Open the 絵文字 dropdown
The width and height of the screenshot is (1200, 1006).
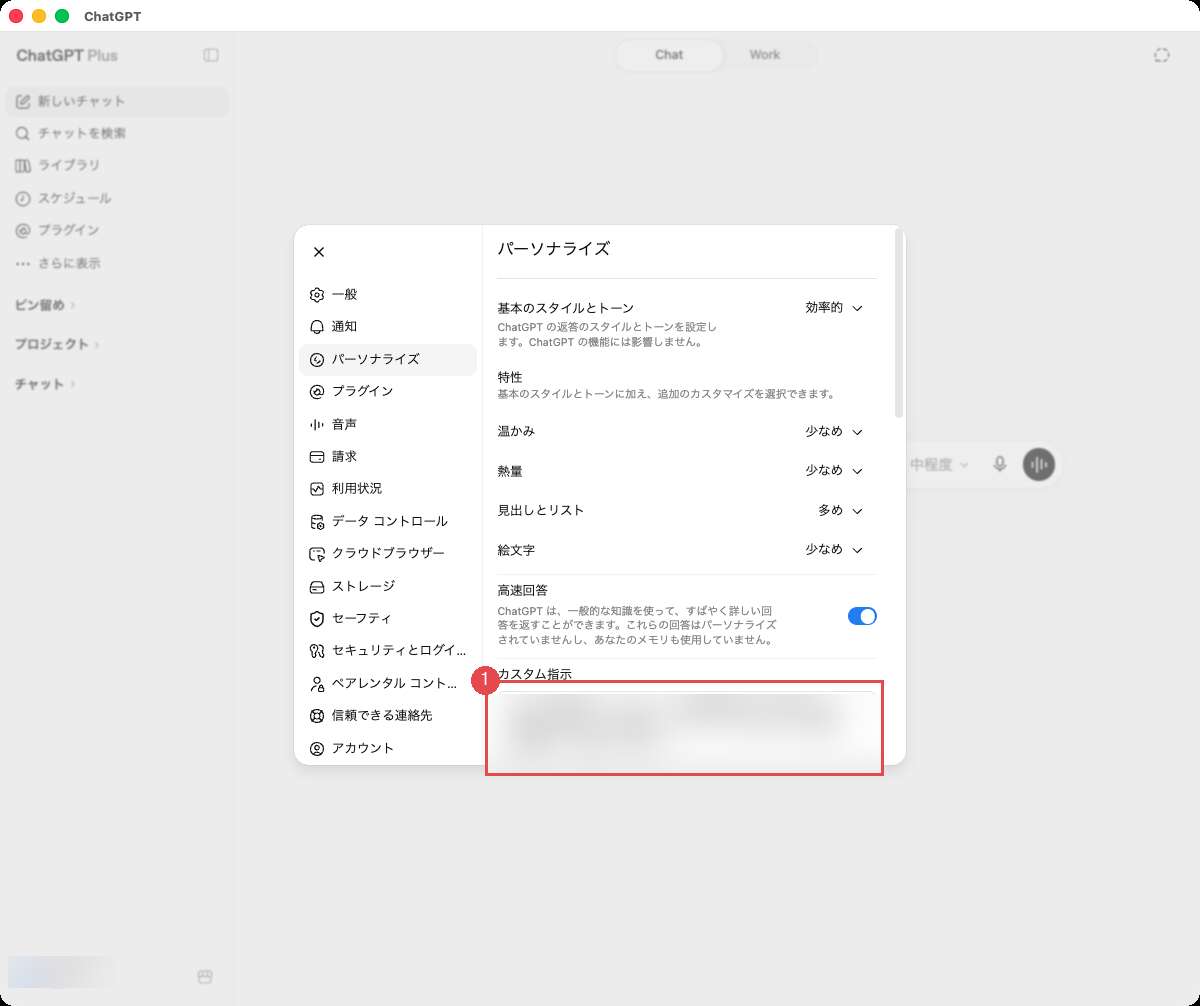pyautogui.click(x=834, y=549)
